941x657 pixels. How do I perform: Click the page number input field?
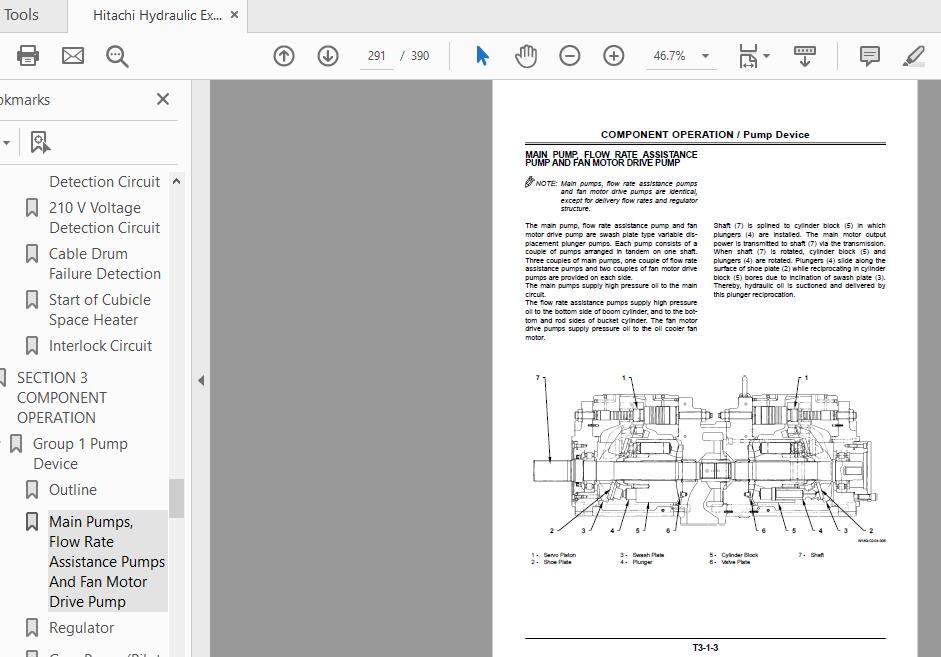tap(377, 55)
